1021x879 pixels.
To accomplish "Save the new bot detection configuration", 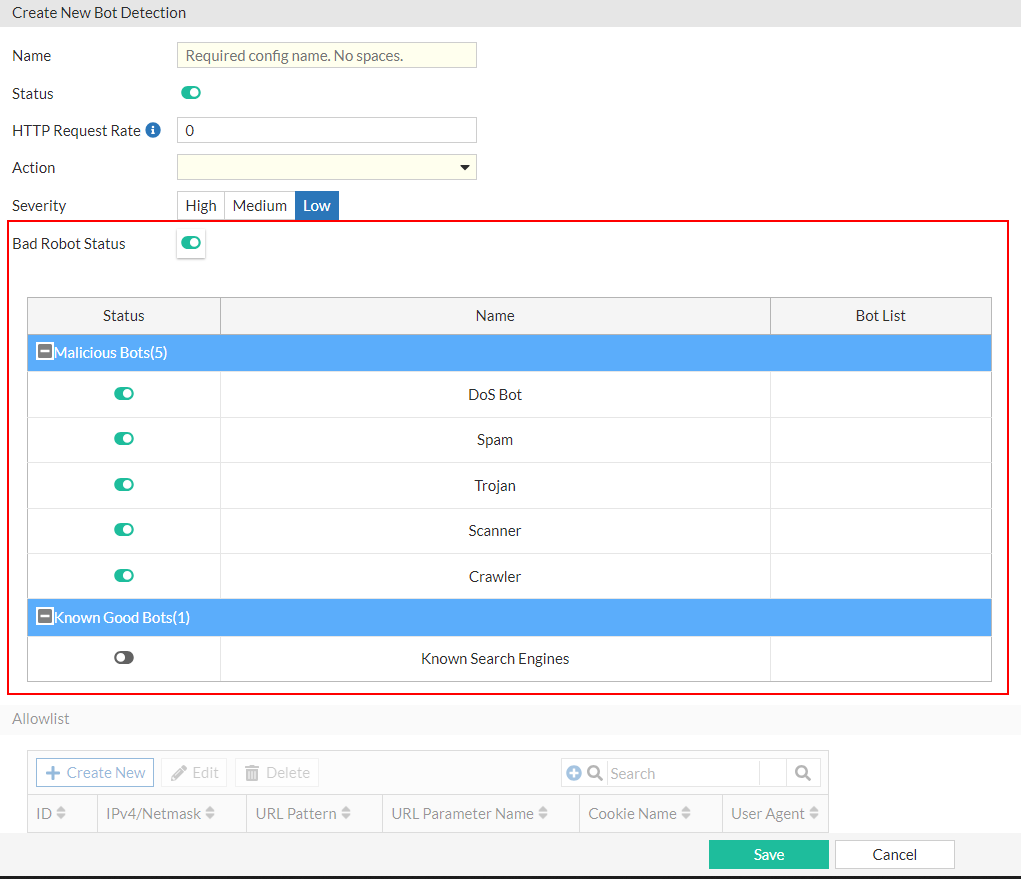I will [x=768, y=854].
